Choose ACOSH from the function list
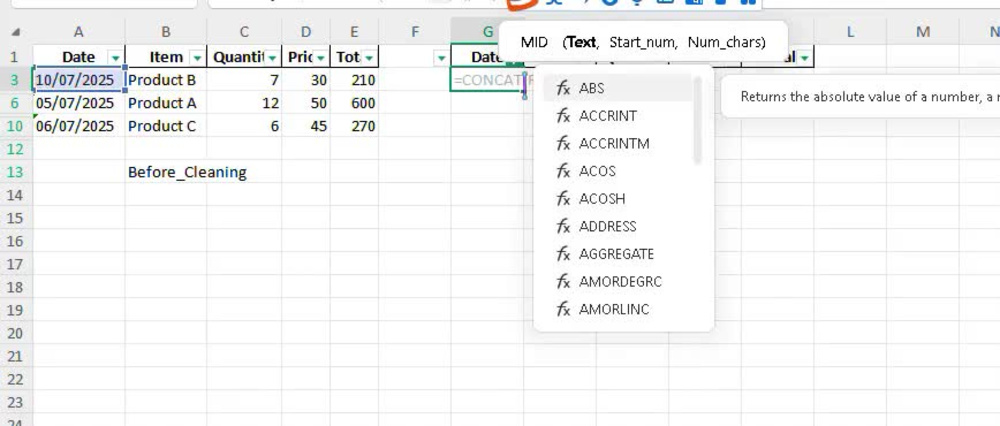 coord(618,198)
